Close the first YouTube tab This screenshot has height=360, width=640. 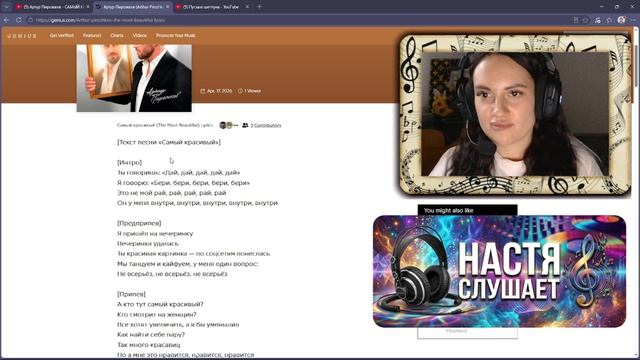click(87, 7)
